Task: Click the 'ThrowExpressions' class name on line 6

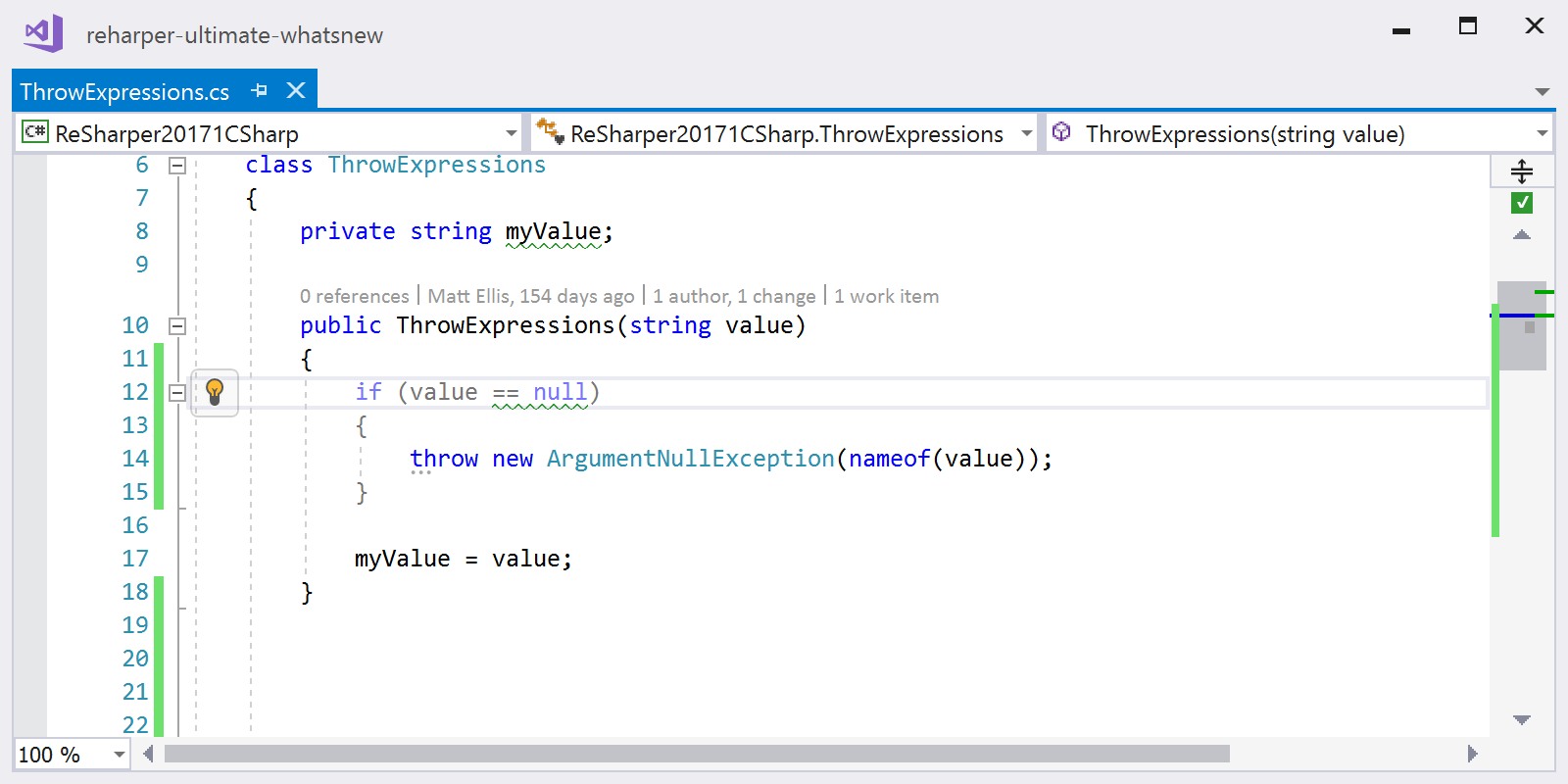Action: (436, 165)
